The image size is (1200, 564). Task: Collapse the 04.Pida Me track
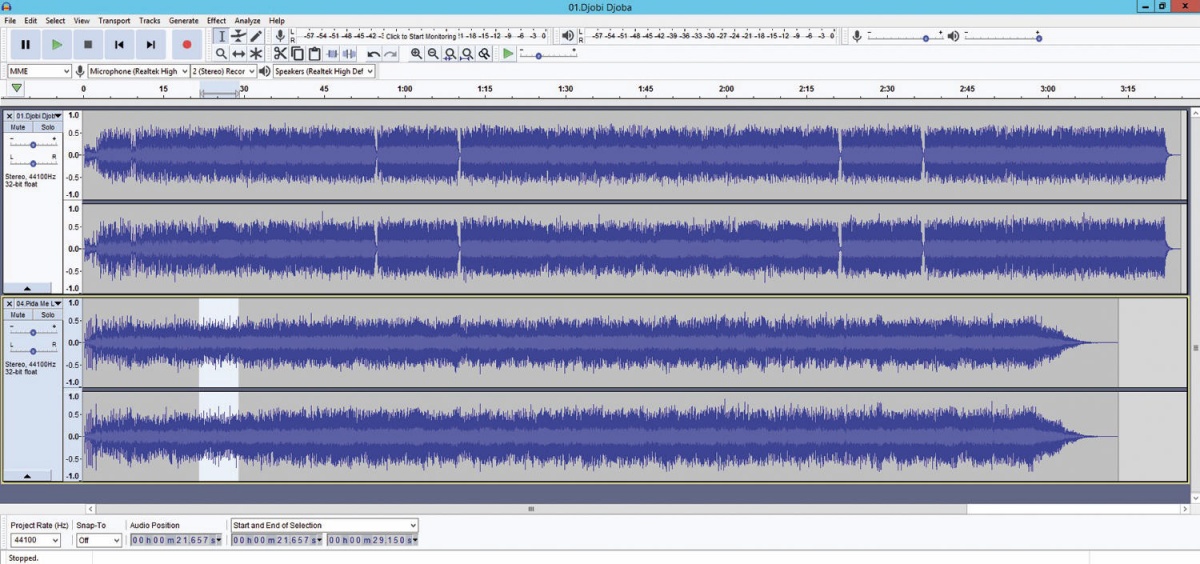[27, 476]
